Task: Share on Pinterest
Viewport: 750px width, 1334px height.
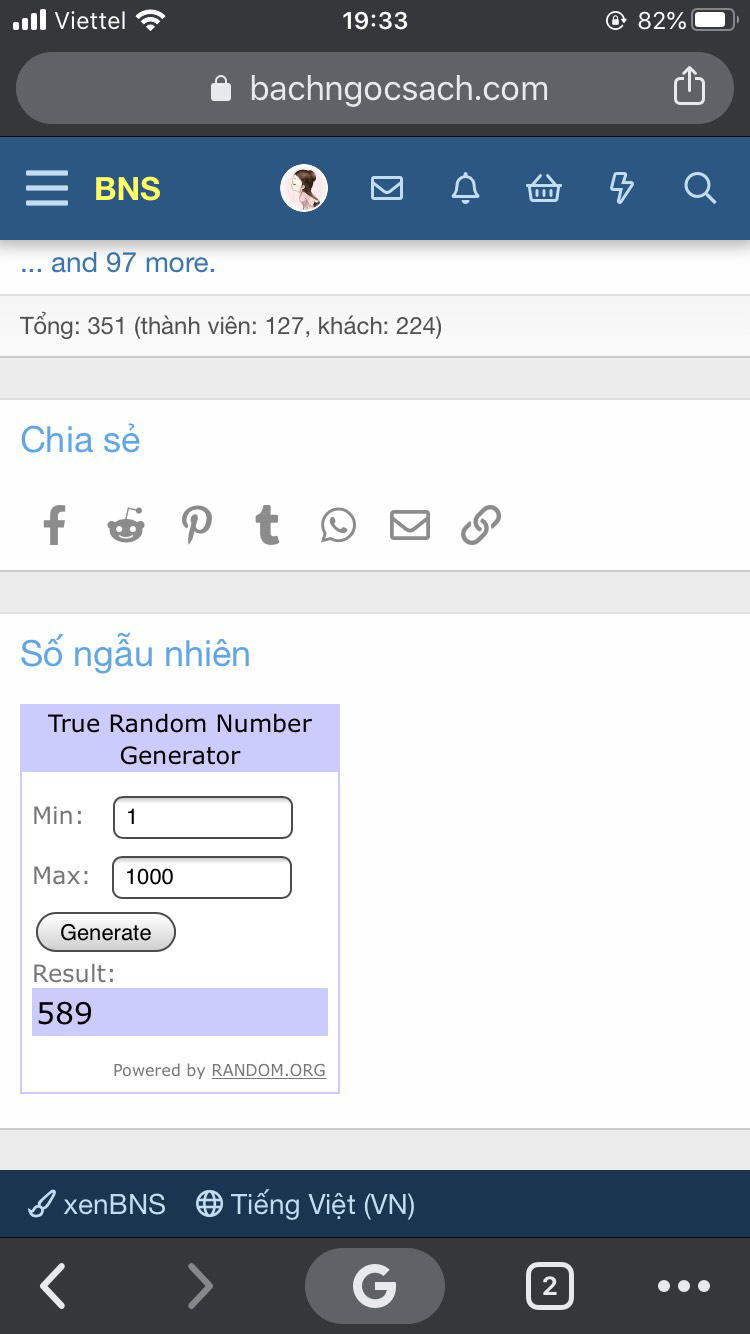Action: point(197,524)
